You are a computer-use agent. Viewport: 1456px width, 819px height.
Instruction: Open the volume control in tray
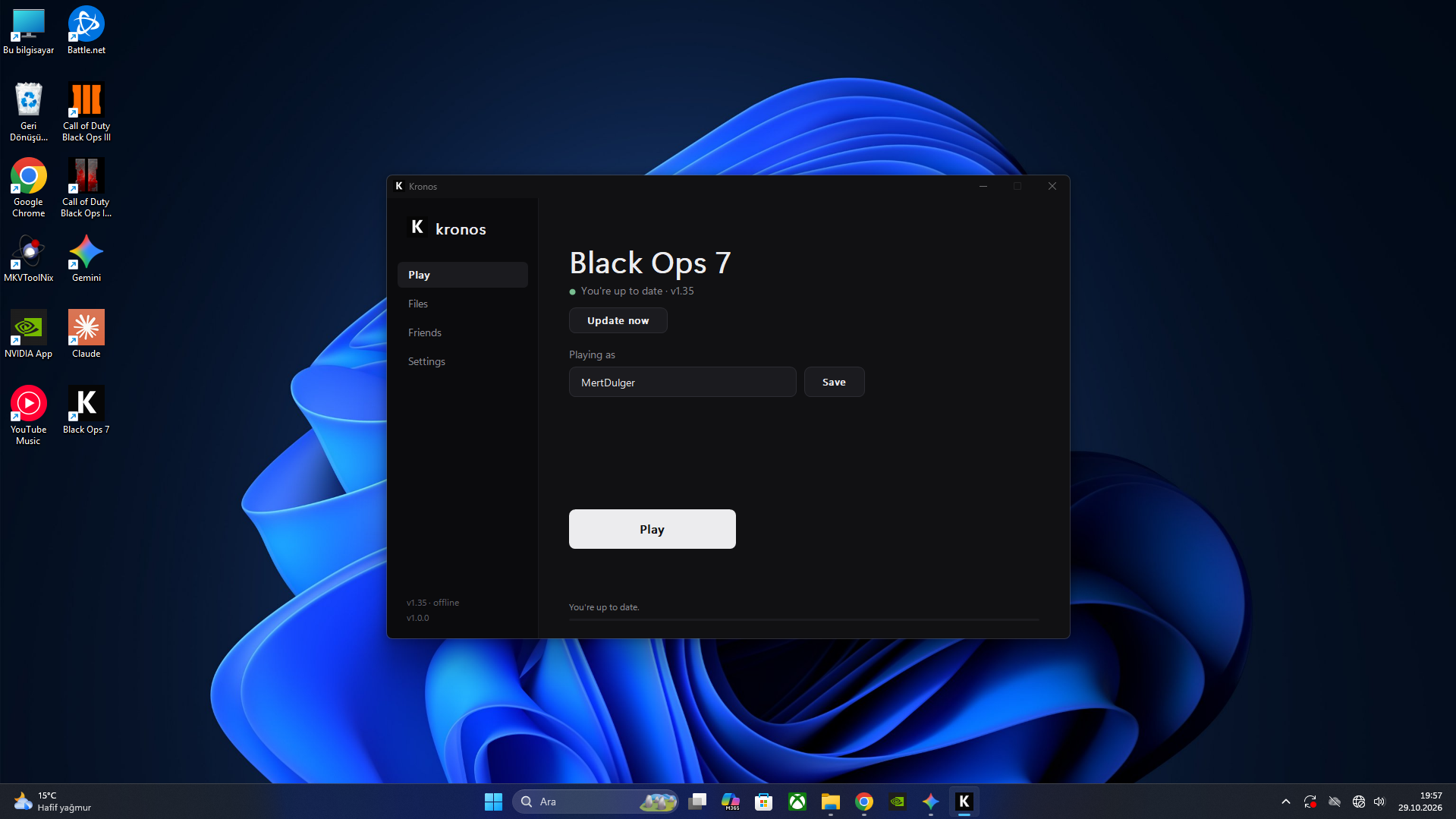point(1379,802)
